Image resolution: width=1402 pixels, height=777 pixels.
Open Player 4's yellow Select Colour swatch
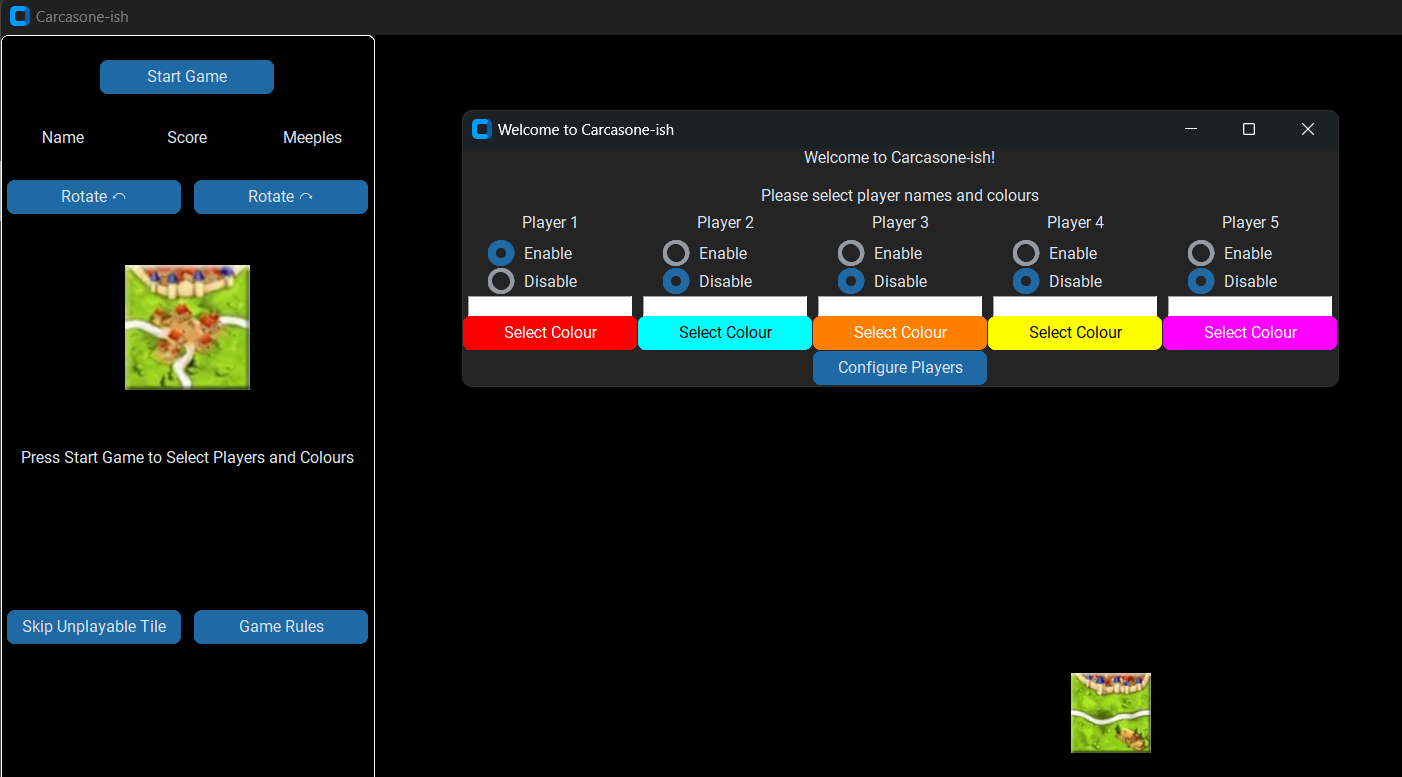click(1075, 333)
